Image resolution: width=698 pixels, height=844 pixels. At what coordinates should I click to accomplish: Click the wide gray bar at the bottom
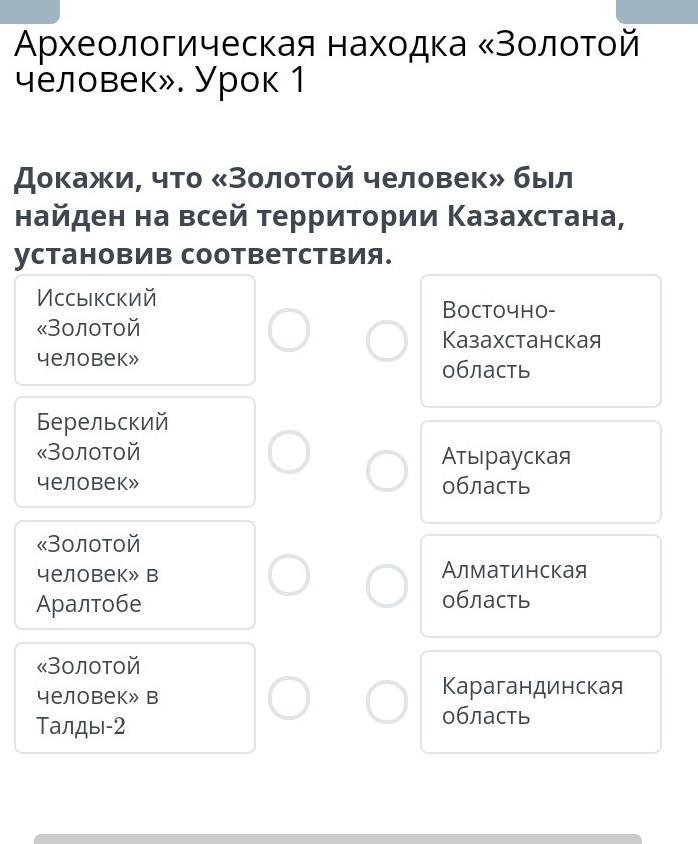(x=338, y=838)
